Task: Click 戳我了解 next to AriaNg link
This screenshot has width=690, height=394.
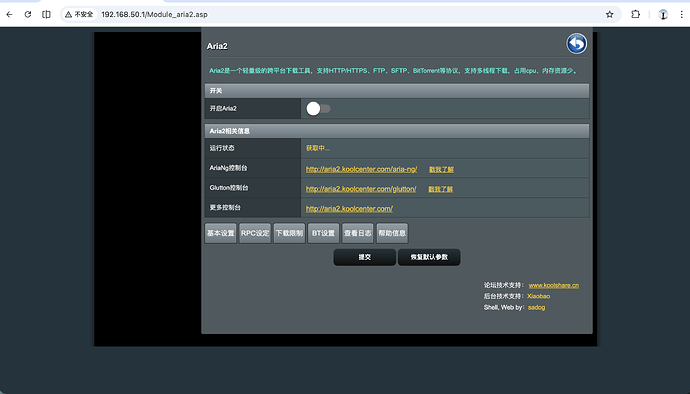Action: tap(441, 169)
